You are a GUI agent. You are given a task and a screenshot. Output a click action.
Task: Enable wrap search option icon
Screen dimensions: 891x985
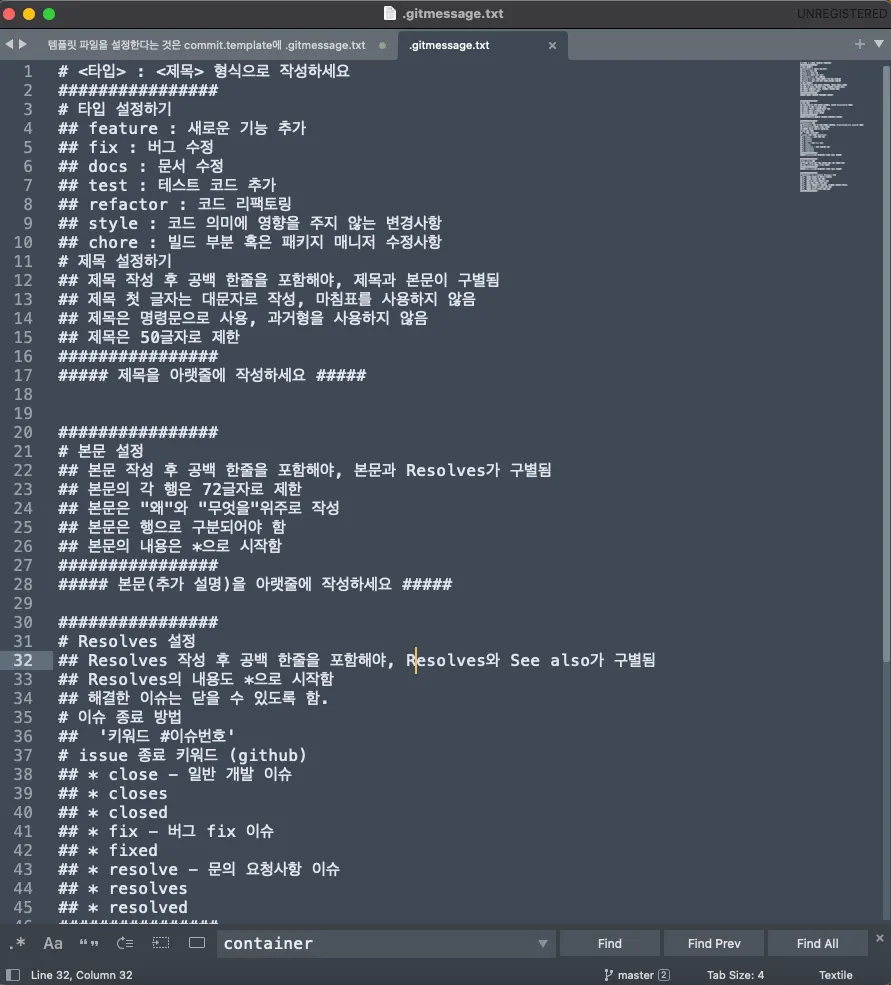(x=125, y=943)
